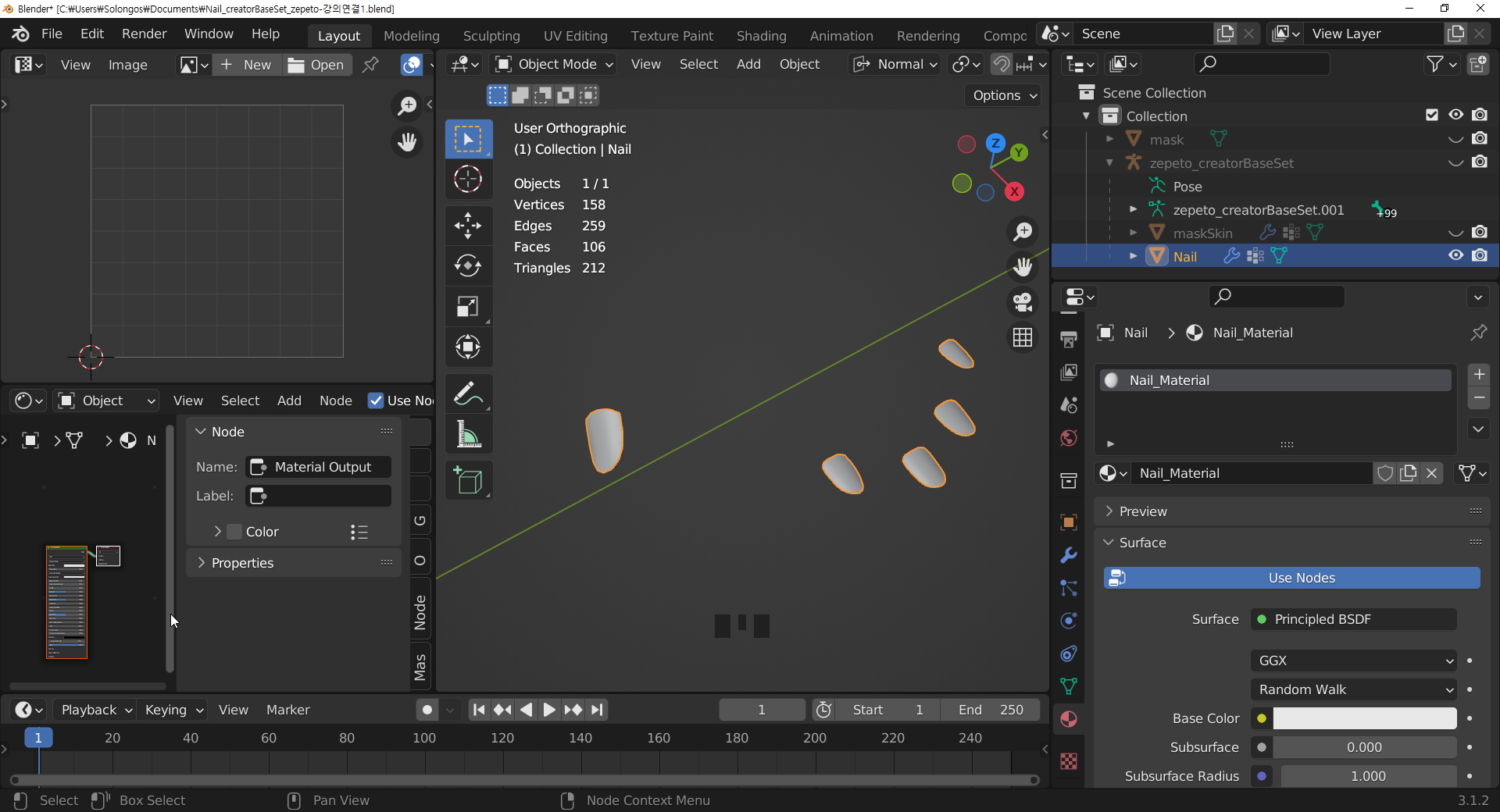Screen dimensions: 1500x812
Task: Open the Scene properties tab
Action: pos(1069,405)
